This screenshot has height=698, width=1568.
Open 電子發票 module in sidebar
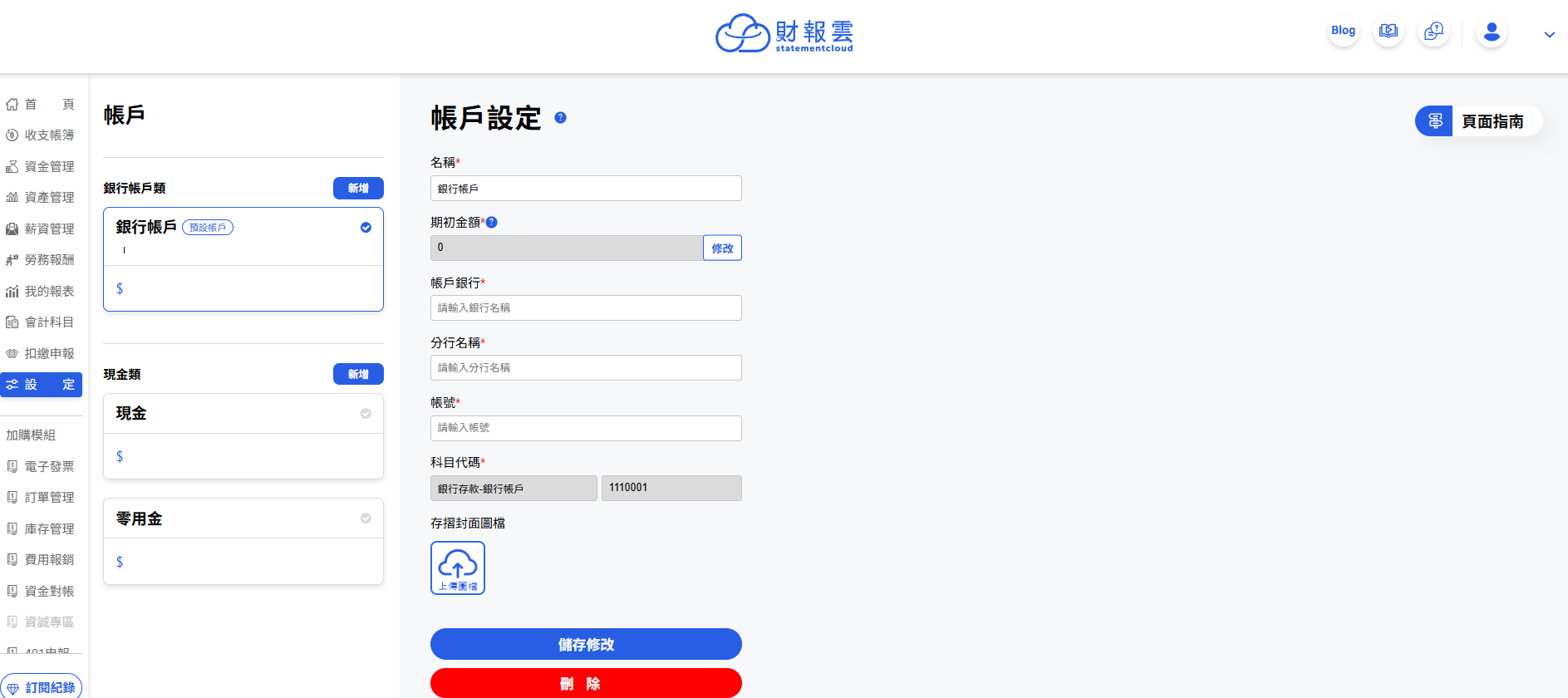42,467
